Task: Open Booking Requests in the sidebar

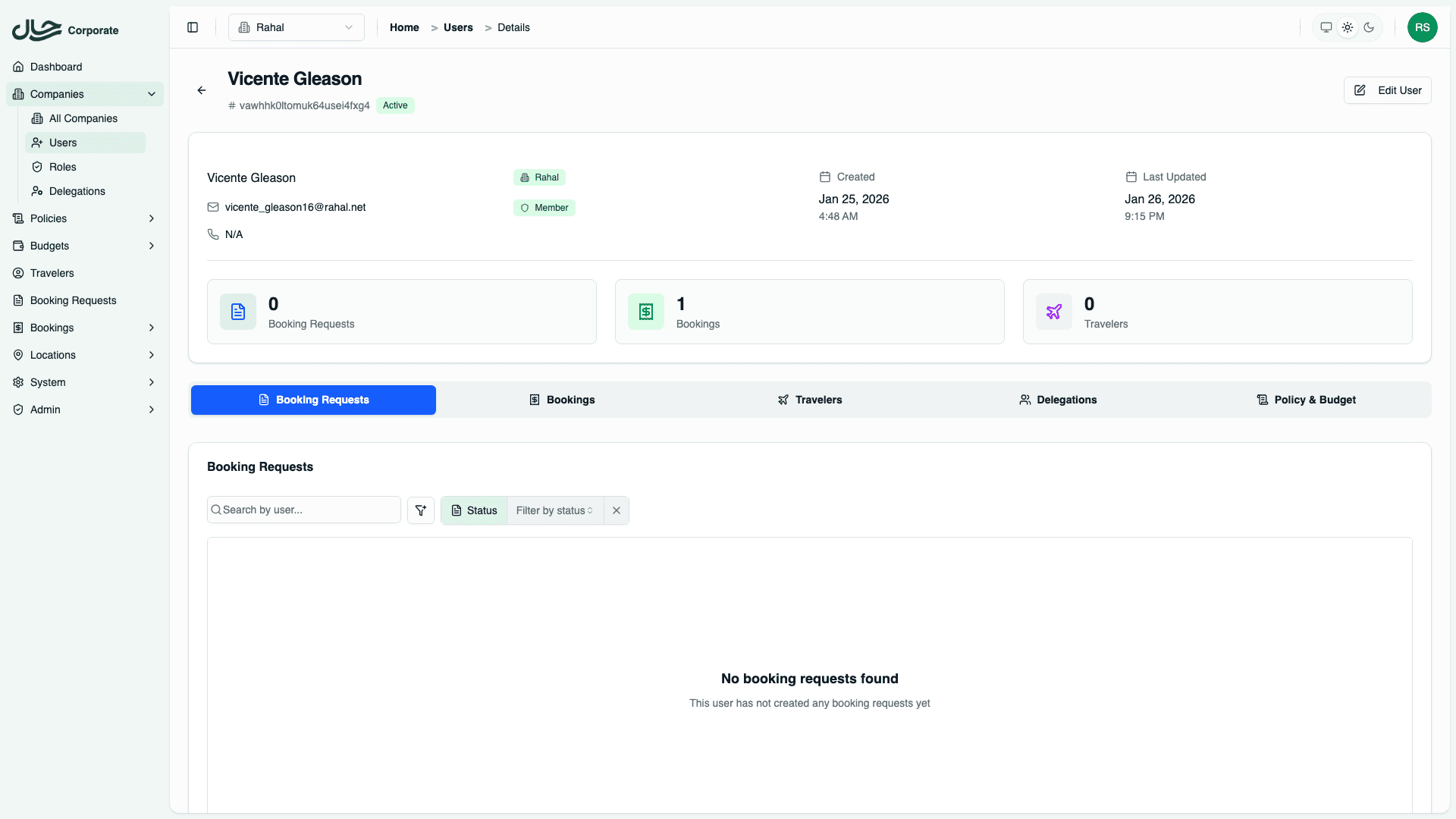Action: pyautogui.click(x=73, y=300)
